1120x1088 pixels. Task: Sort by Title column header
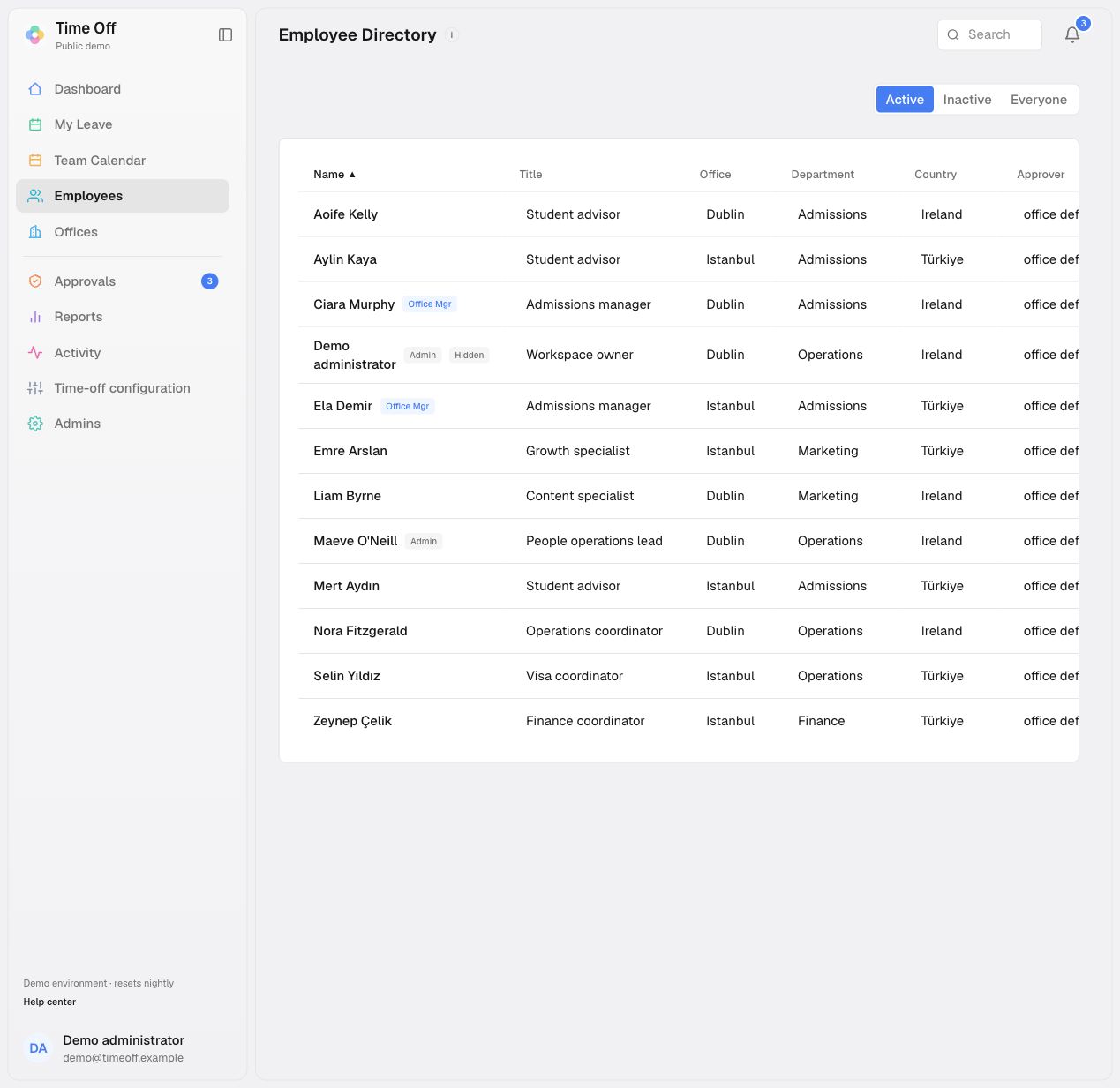[530, 175]
